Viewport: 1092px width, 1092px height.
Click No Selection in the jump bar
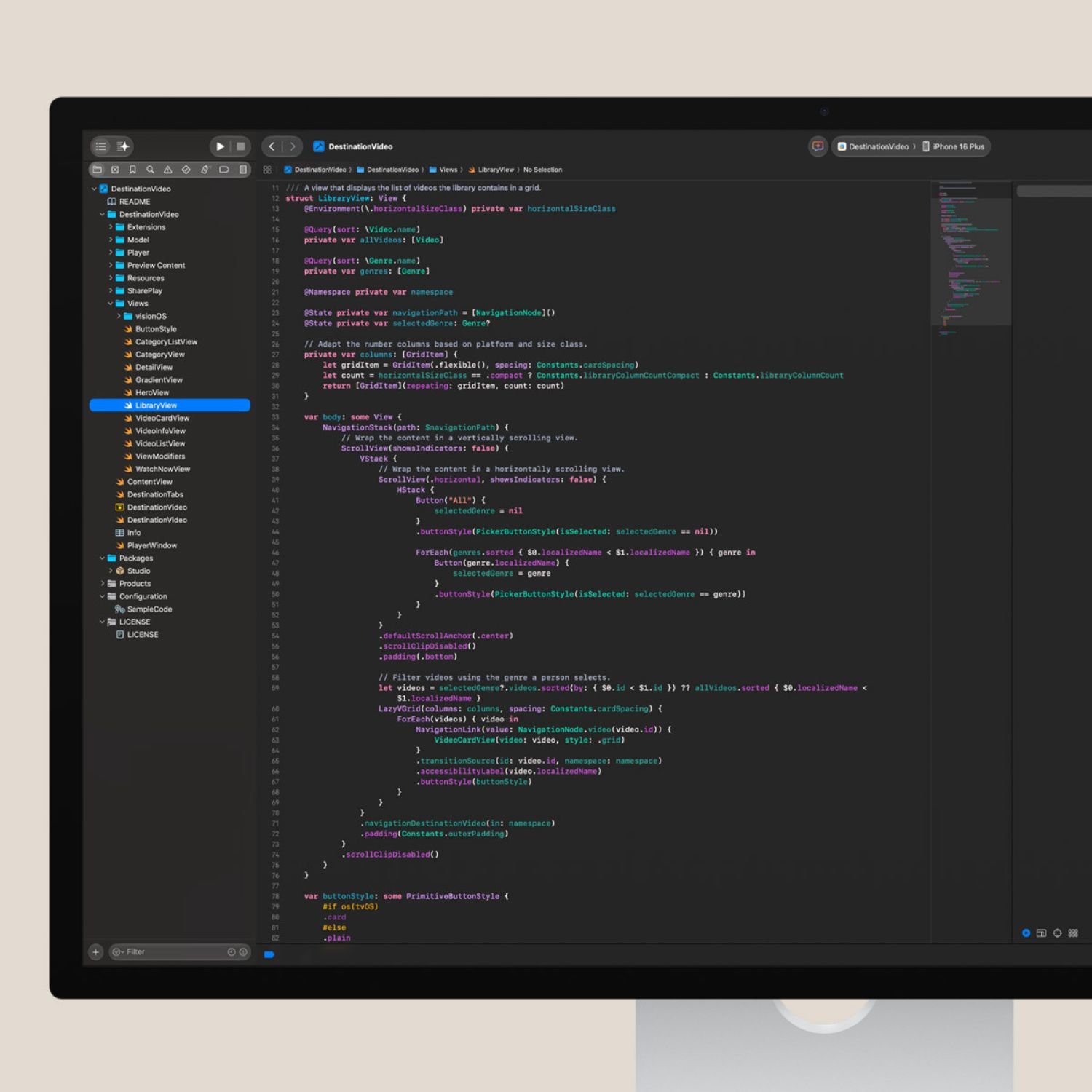pyautogui.click(x=542, y=170)
